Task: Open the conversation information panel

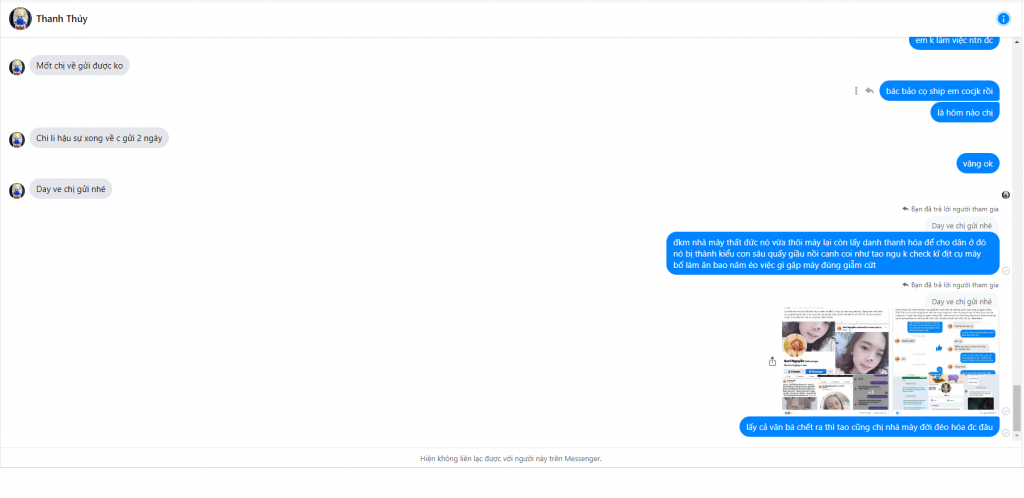Action: [x=1003, y=19]
